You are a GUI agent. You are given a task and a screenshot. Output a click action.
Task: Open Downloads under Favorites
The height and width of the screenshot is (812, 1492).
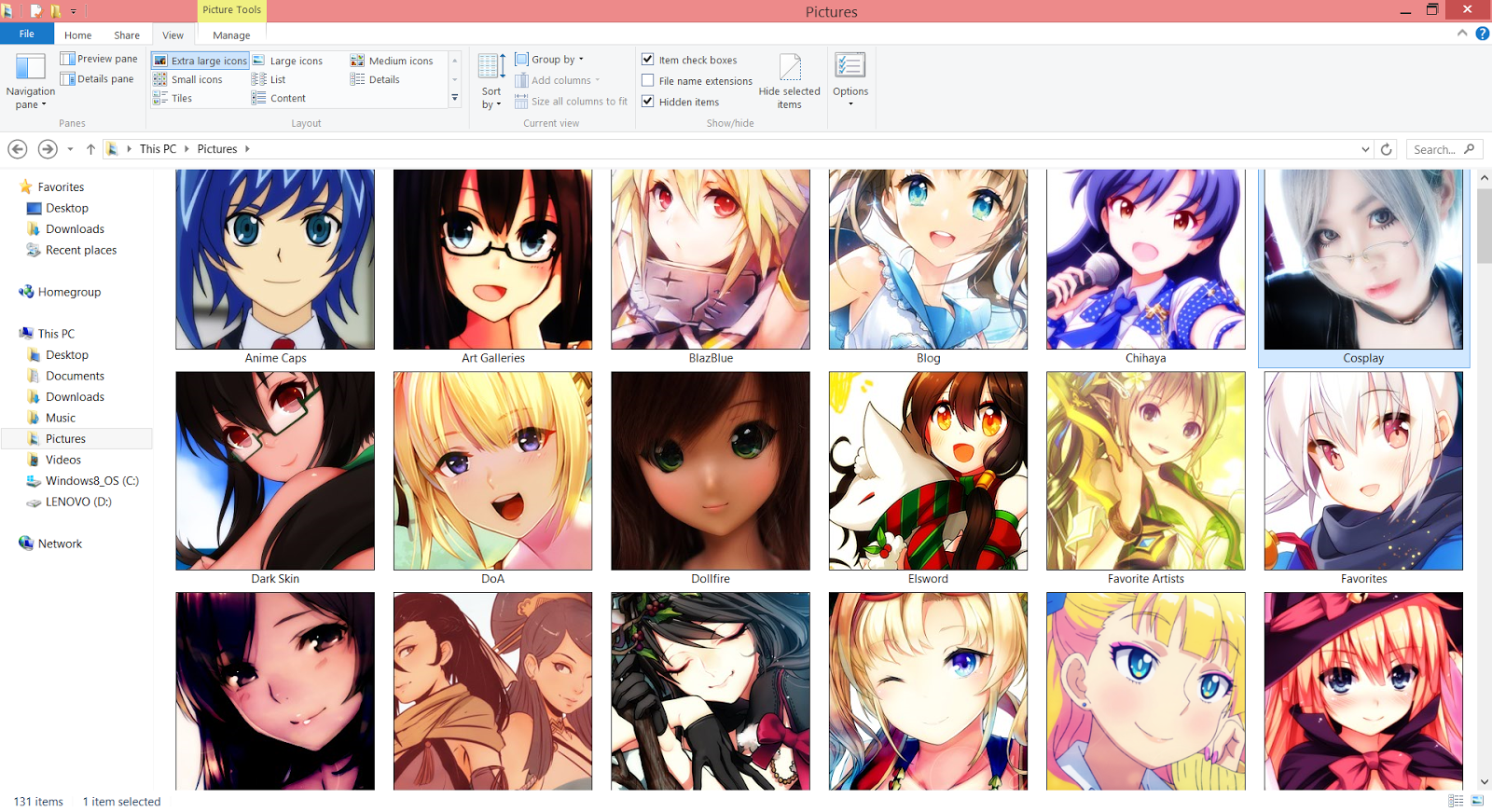(65, 229)
